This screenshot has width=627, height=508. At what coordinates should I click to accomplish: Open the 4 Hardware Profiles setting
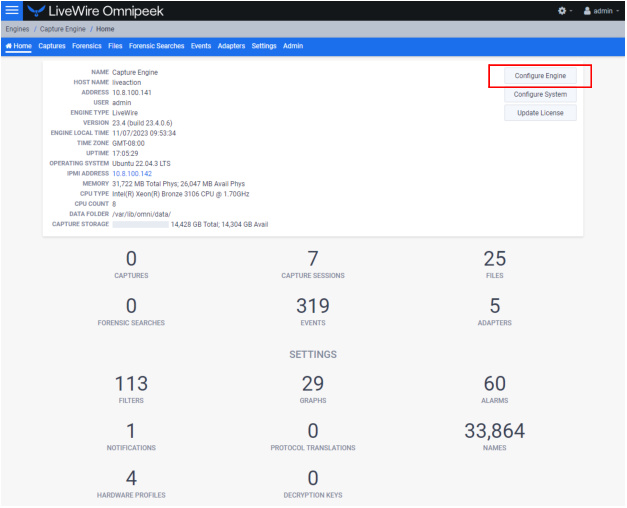[131, 484]
